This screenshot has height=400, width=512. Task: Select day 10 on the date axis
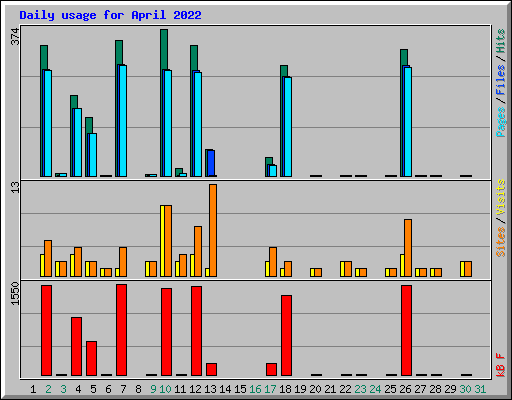(165, 389)
